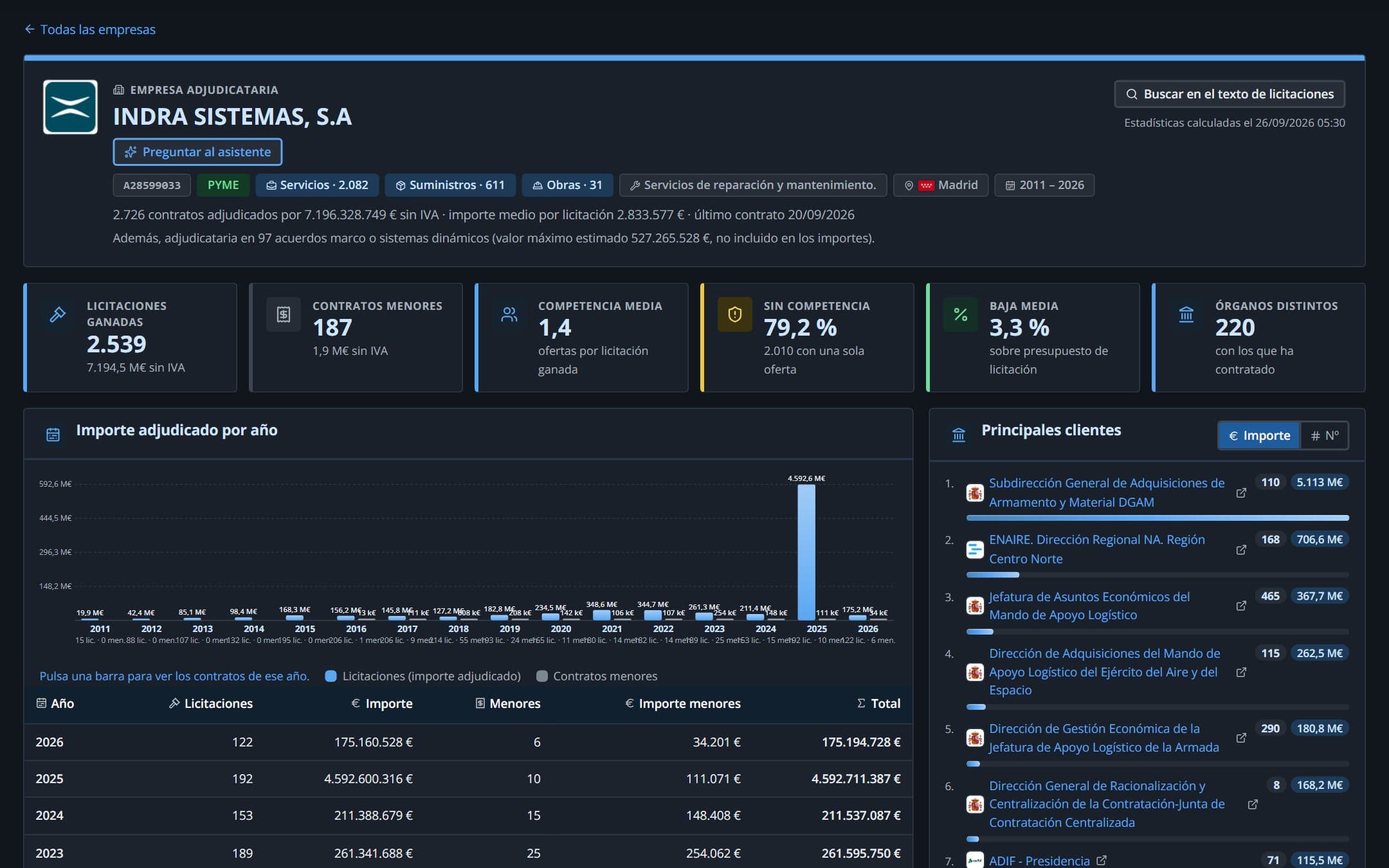Open external link for ENAIRE Dirección Regional
This screenshot has height=868, width=1389.
1241,550
